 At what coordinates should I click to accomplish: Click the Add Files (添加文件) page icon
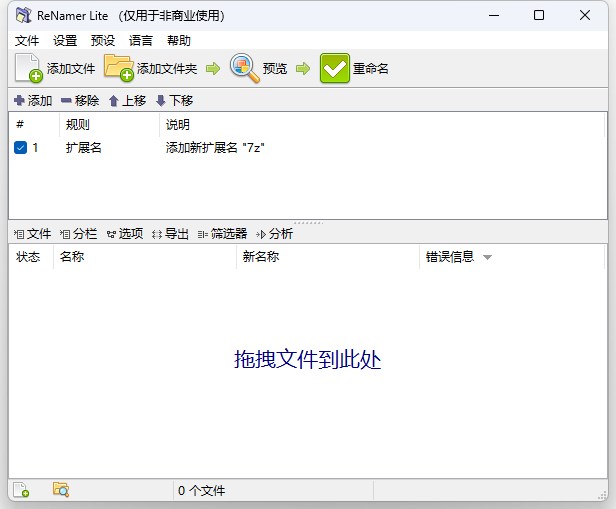[x=28, y=68]
